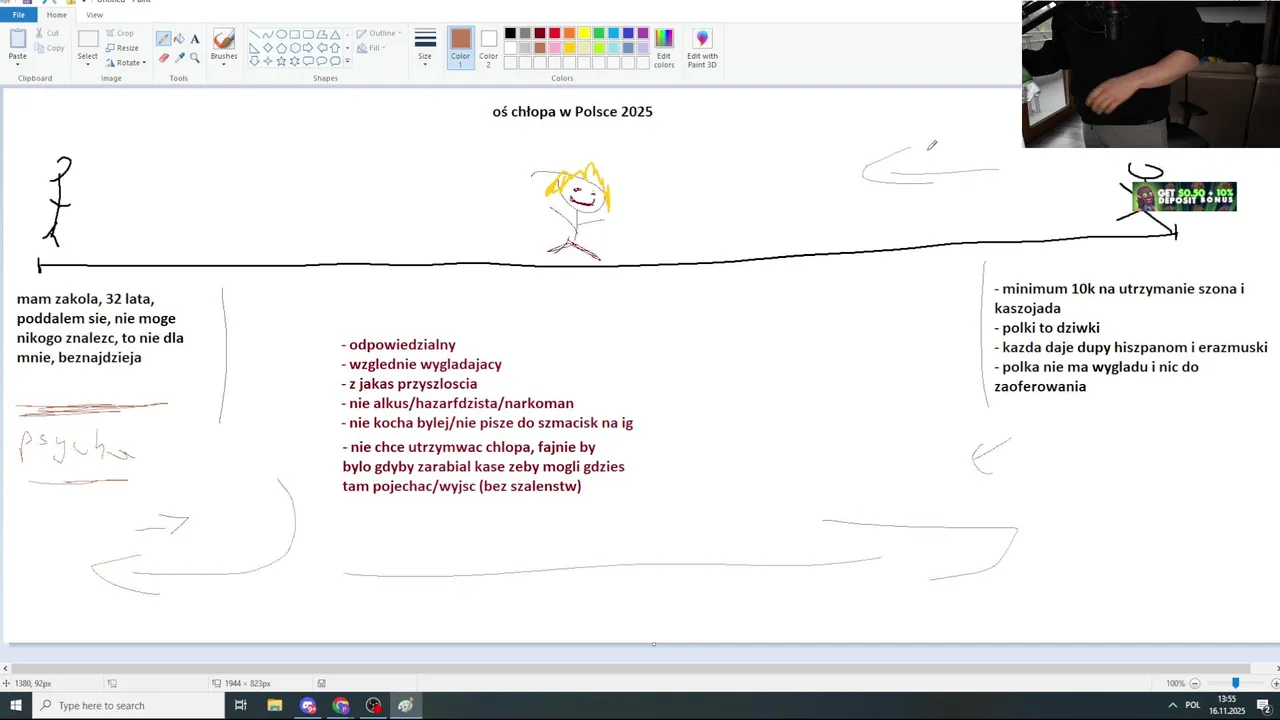The height and width of the screenshot is (720, 1280).
Task: Expand the Shapes gallery more arrow
Action: (x=347, y=62)
